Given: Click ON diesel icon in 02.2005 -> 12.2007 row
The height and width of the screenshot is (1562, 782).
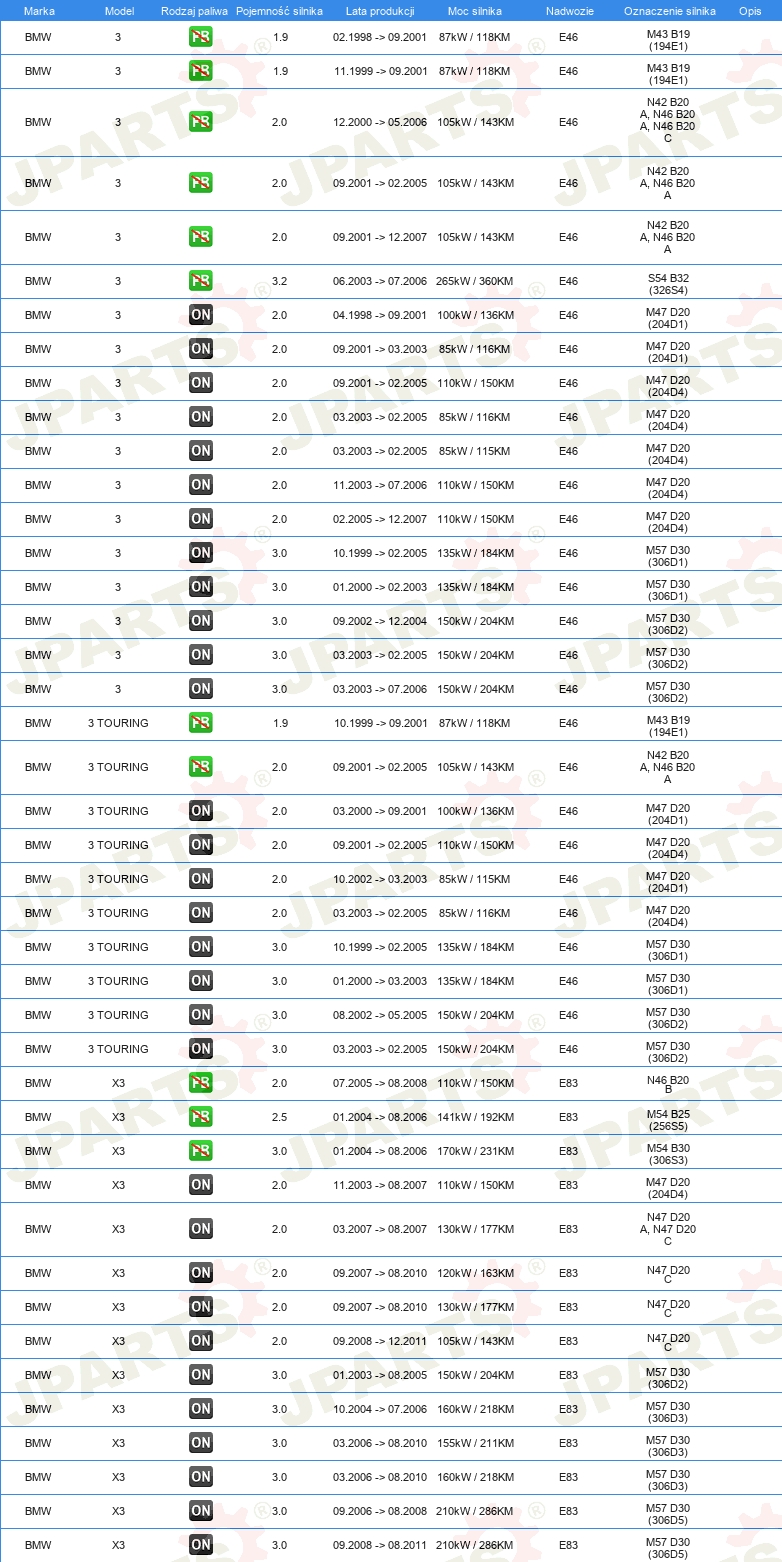Looking at the screenshot, I should (x=201, y=519).
